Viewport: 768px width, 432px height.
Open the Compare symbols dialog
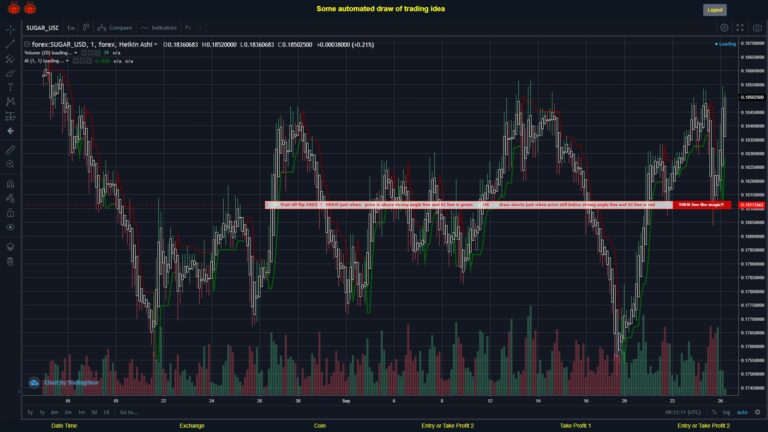(x=115, y=28)
